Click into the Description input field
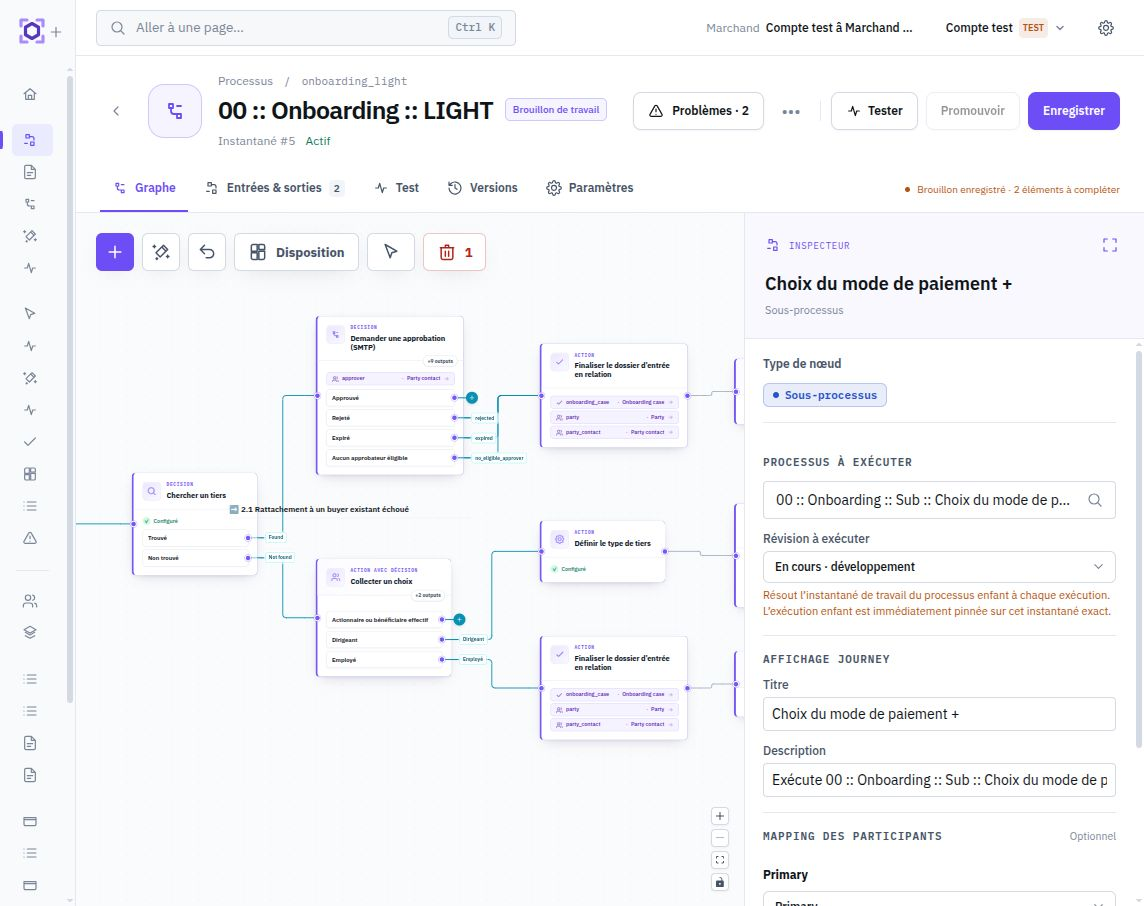This screenshot has width=1144, height=906. (x=939, y=780)
